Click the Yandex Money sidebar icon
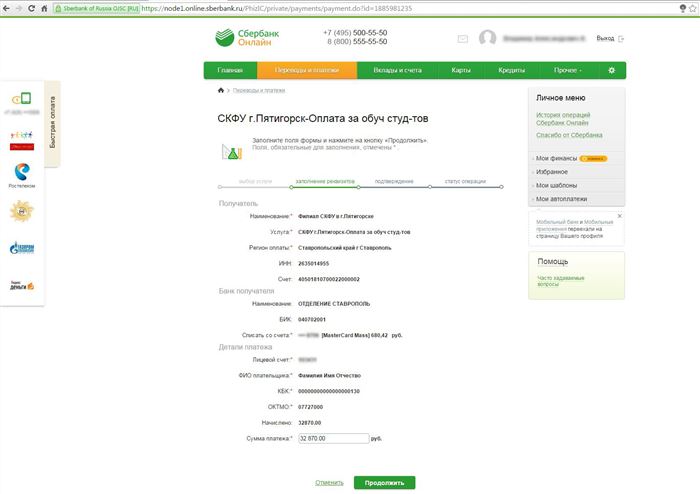Image resolution: width=700 pixels, height=494 pixels. pos(22,285)
